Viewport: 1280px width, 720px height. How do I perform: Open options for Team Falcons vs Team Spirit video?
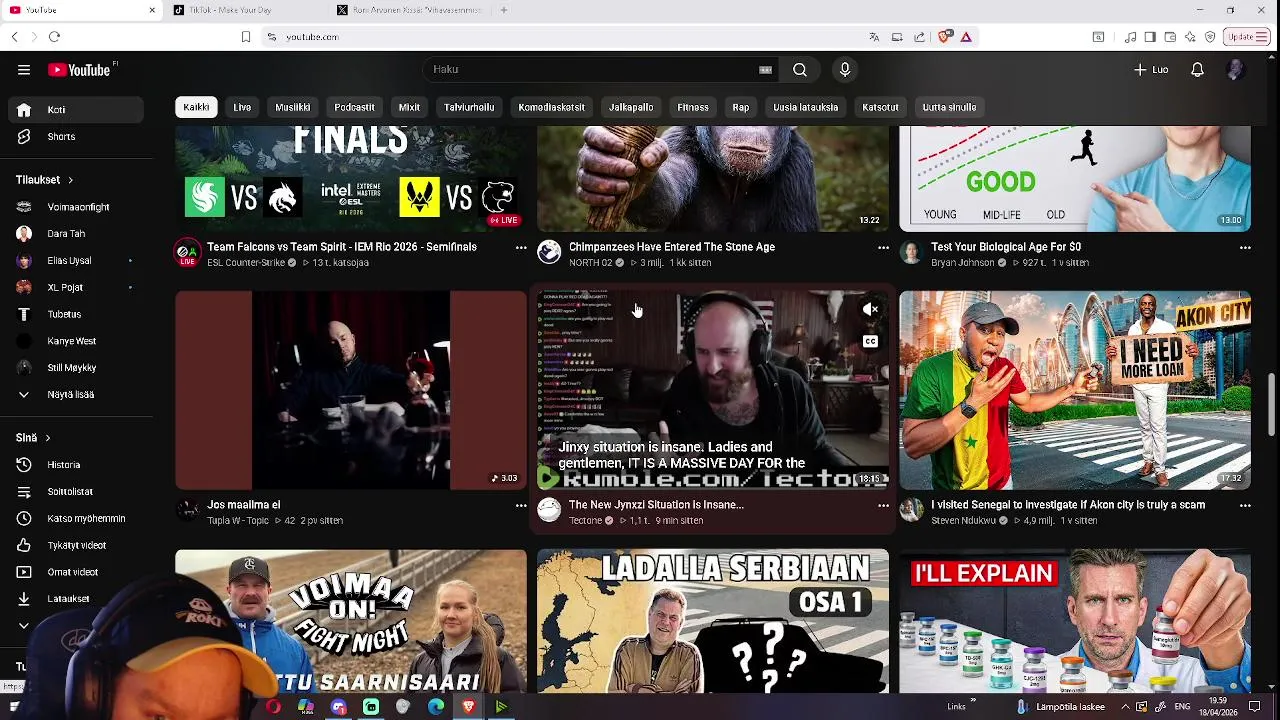coord(521,248)
